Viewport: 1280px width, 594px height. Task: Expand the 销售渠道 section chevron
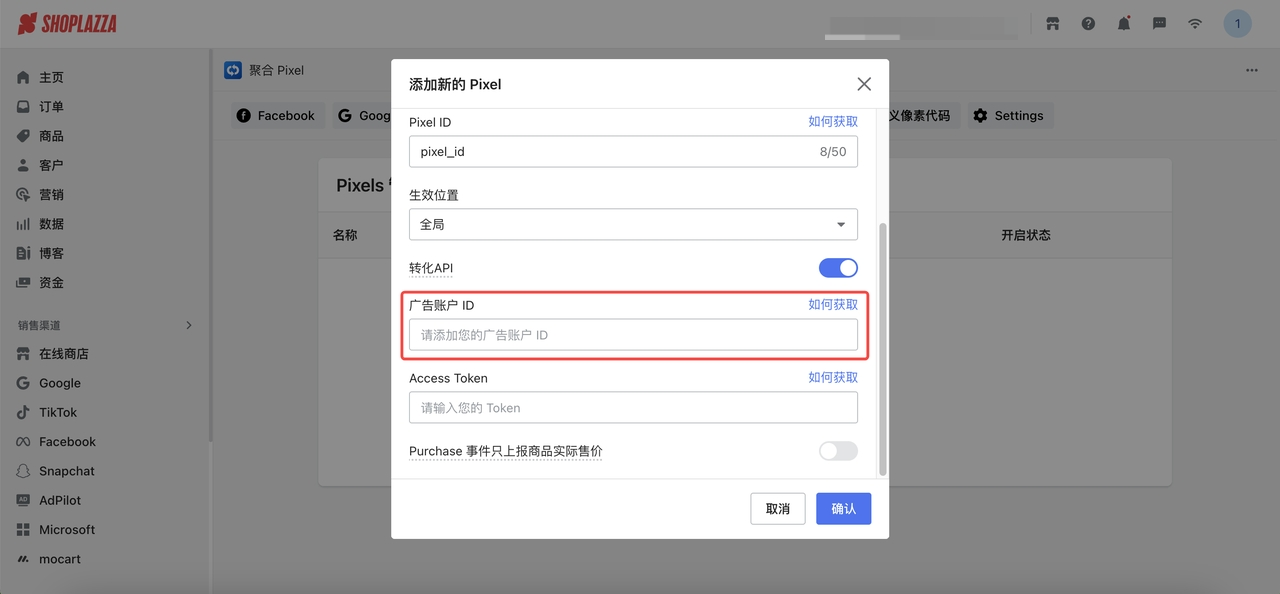pos(189,325)
